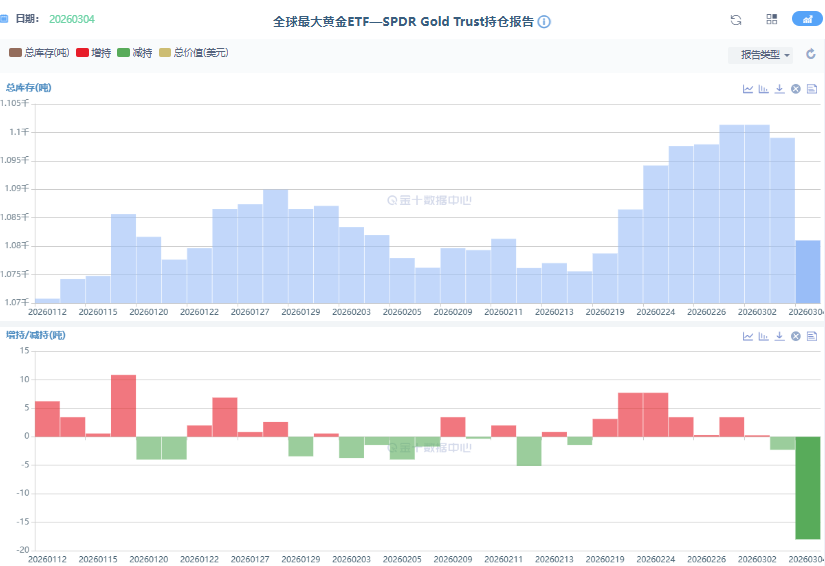This screenshot has height=566, width=825.
Task: Click the tall green bar for 20260304
Action: click(x=808, y=488)
